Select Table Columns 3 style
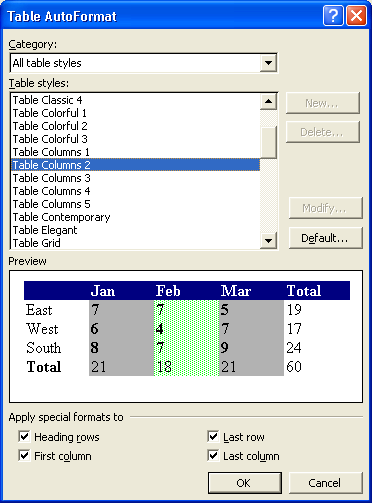The width and height of the screenshot is (372, 503). click(x=135, y=178)
